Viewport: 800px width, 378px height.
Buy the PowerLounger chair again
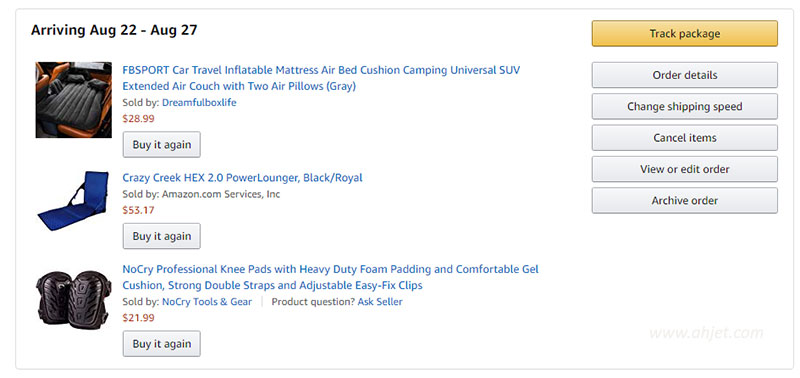coord(162,236)
